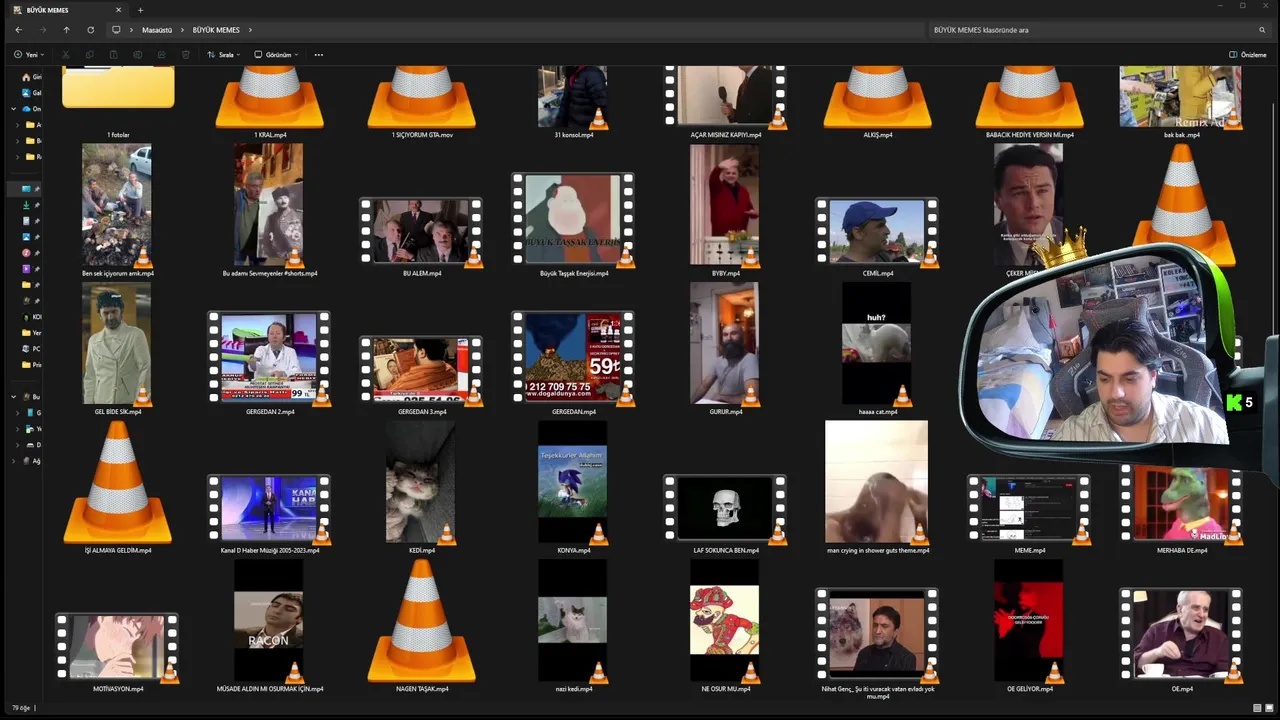Select the haaaa cat.mp4 thumbnail
Screen dimensions: 1280x720
click(877, 345)
